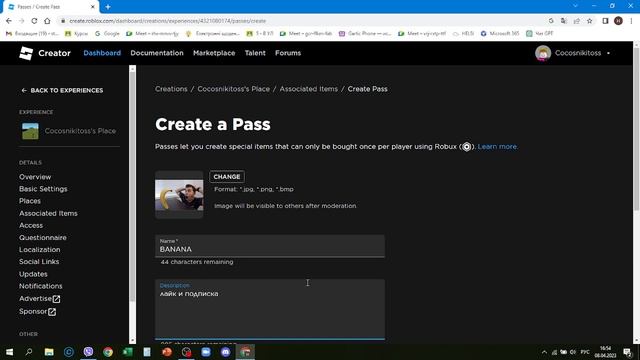Screen dimensions: 640x360
Task: Click the CHANGE image button
Action: pyautogui.click(x=227, y=177)
